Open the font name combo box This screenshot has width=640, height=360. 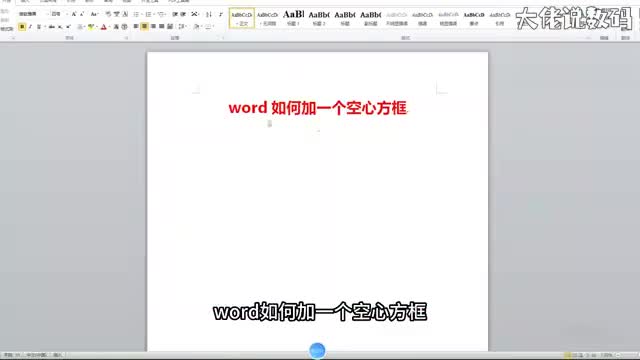[34, 14]
